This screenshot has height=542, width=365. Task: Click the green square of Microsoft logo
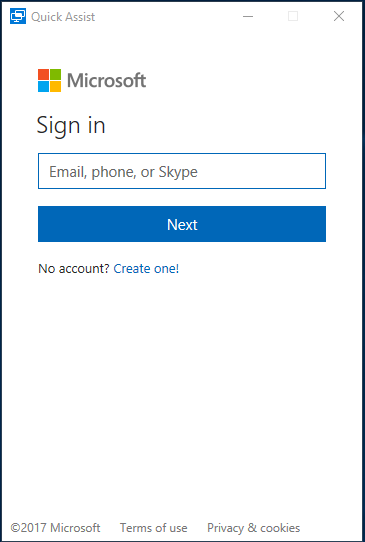[x=55, y=74]
